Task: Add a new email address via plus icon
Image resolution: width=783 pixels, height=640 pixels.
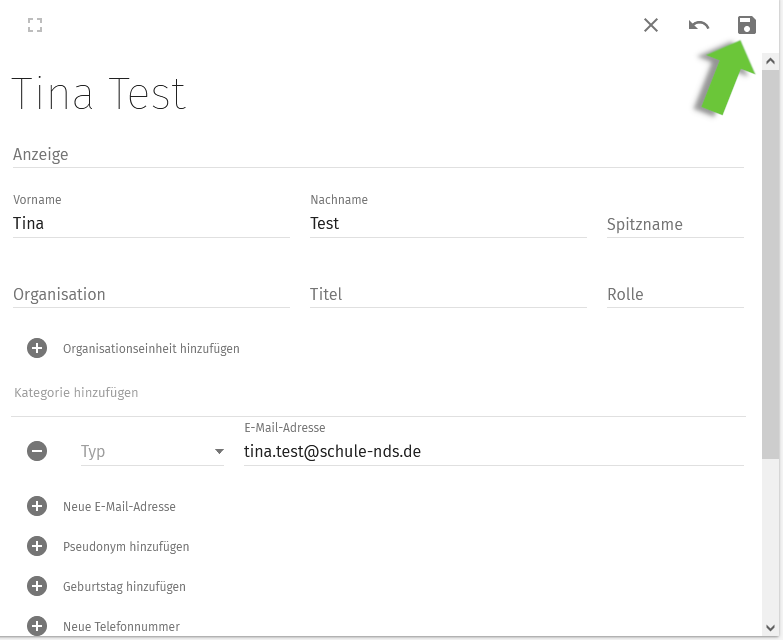Action: tap(37, 506)
